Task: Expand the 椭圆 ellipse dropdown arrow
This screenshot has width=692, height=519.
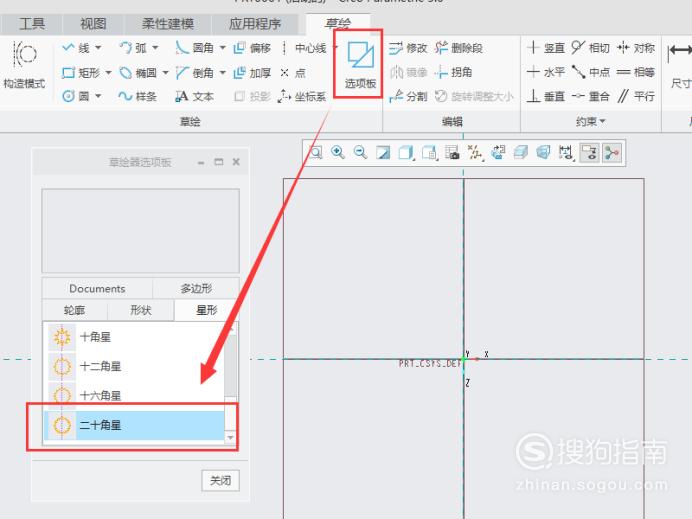Action: pyautogui.click(x=165, y=72)
